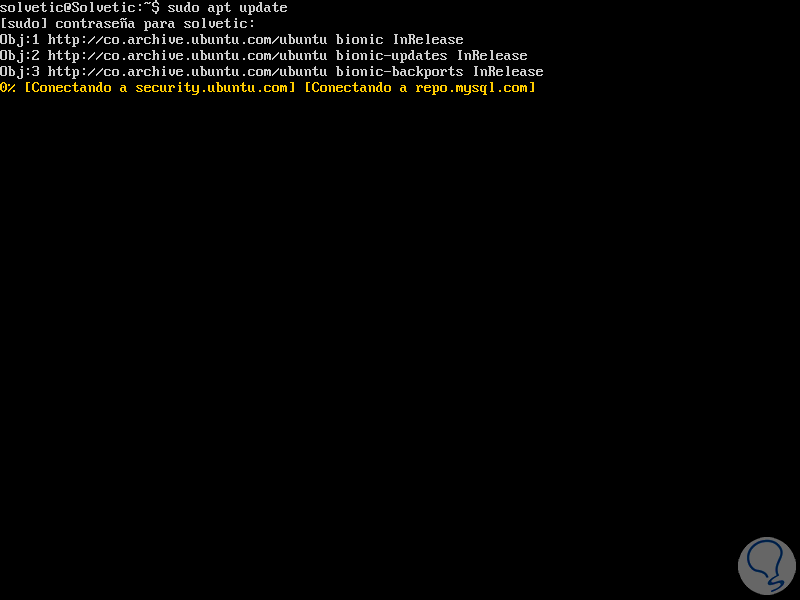Click the 'Obj:2' label
Image resolution: width=800 pixels, height=600 pixels.
[x=20, y=56]
